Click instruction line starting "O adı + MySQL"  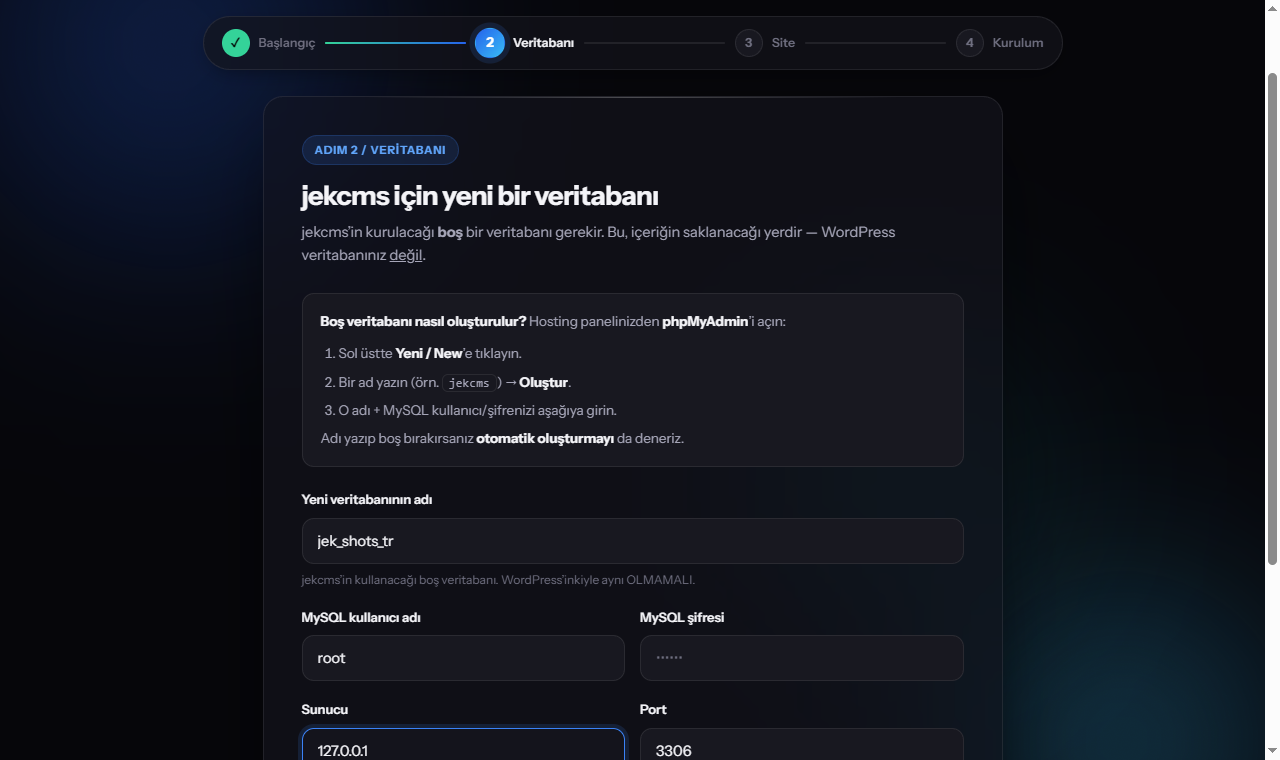click(477, 411)
